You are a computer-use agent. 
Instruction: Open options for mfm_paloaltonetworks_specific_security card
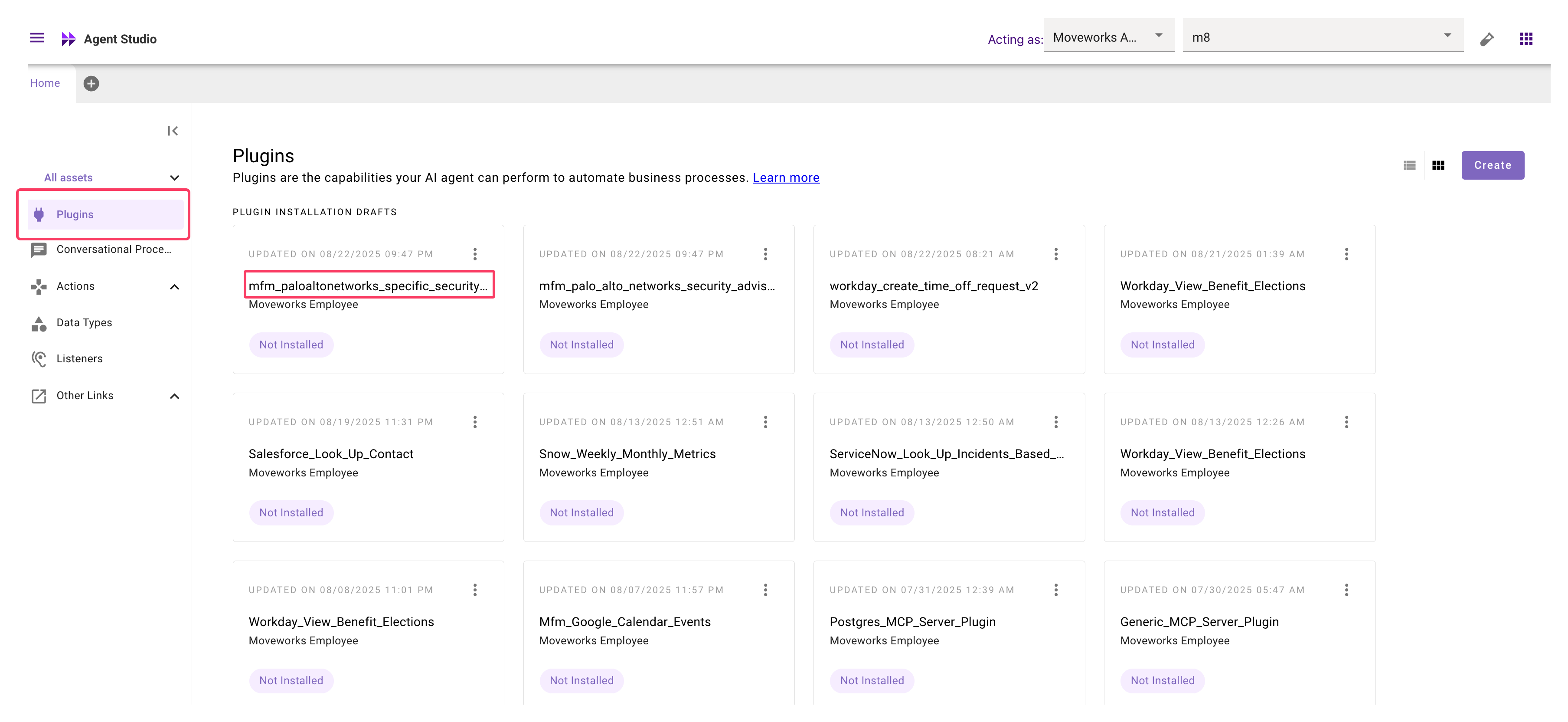(475, 254)
